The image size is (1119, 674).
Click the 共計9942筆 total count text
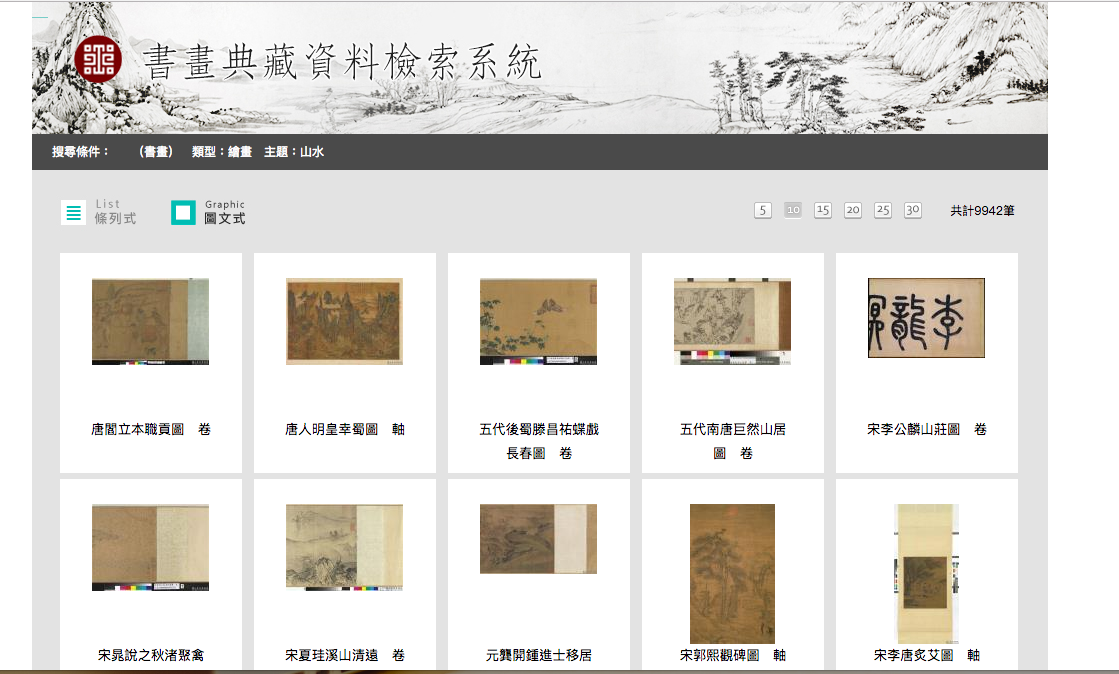click(x=982, y=211)
